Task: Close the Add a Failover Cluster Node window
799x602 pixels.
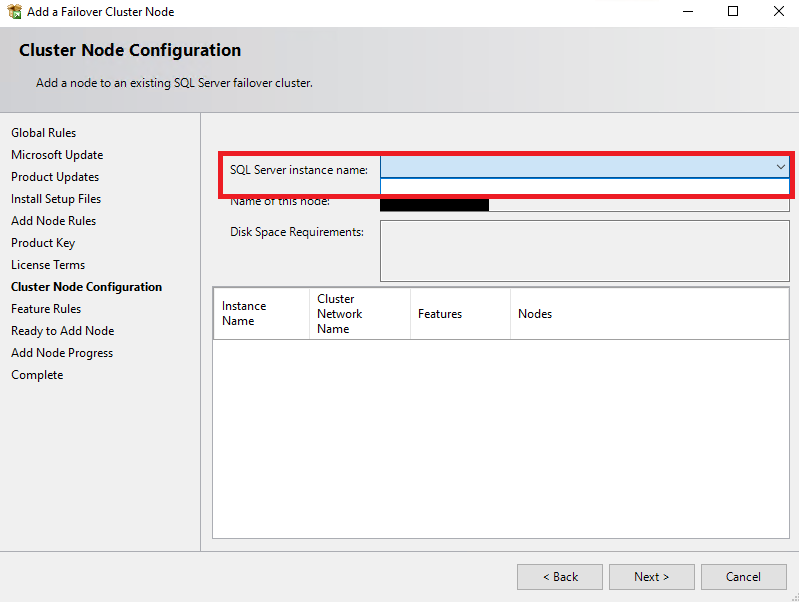Action: tap(779, 11)
